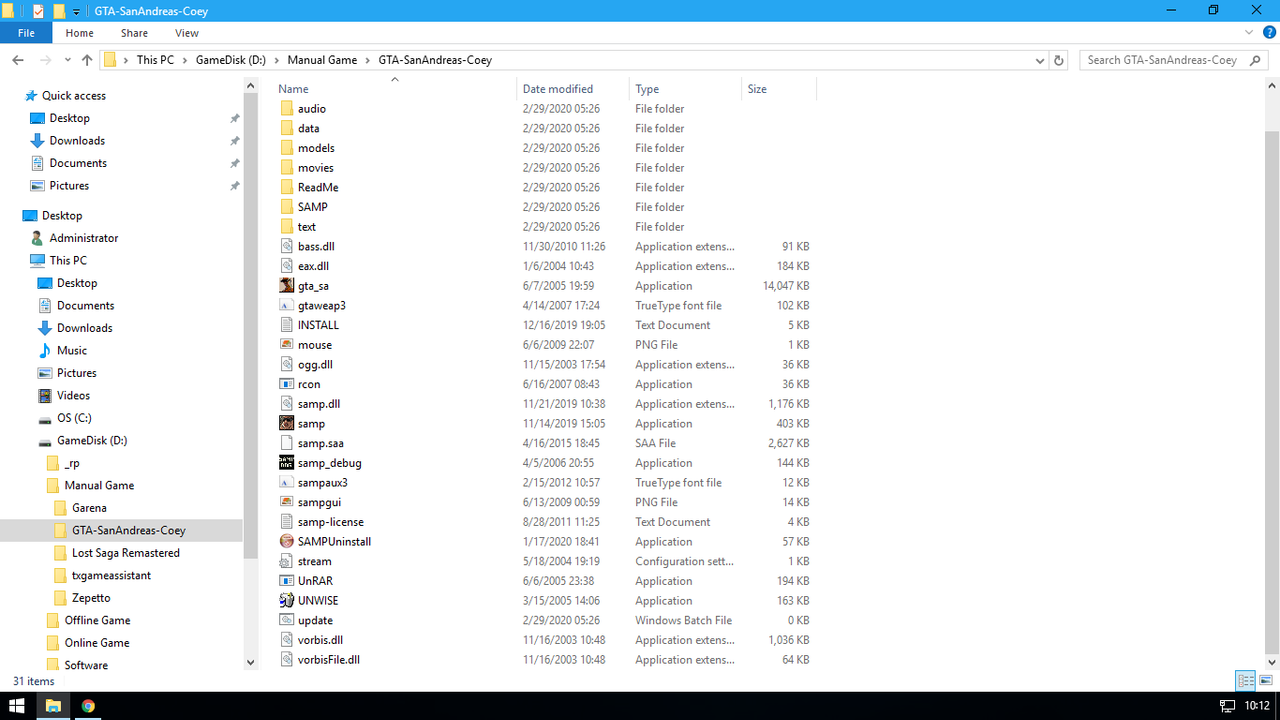Switch to the Home ribbon tab
Screen dimensions: 1280x720
[79, 33]
